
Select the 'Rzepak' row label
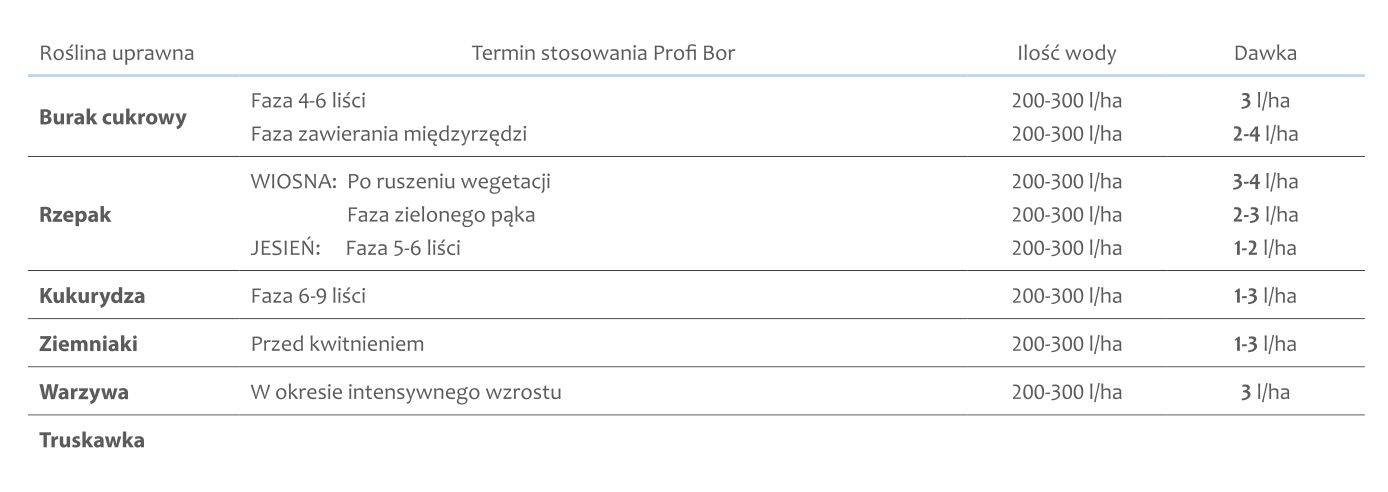click(75, 215)
